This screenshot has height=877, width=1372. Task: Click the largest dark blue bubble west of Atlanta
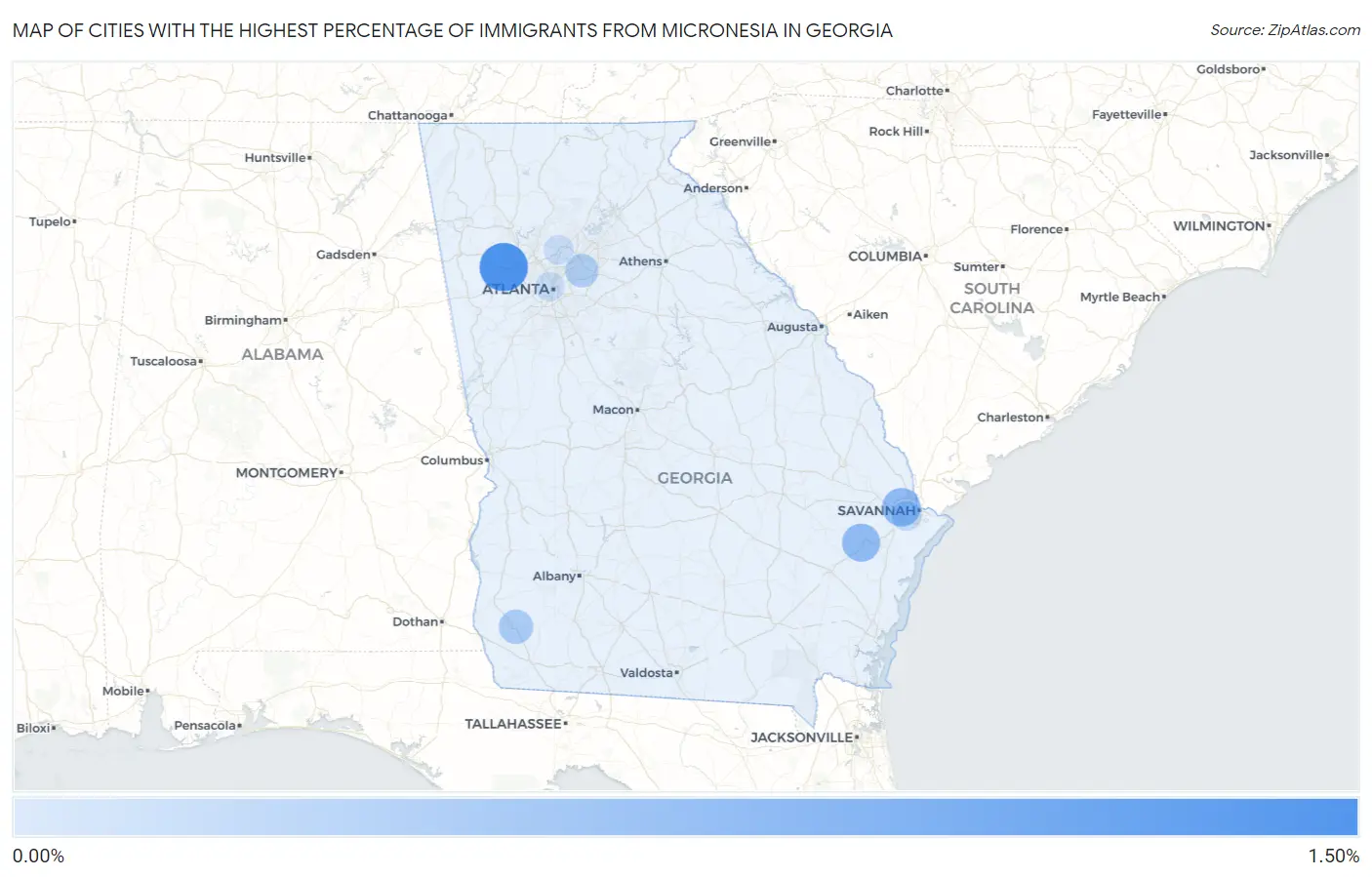[x=504, y=267]
